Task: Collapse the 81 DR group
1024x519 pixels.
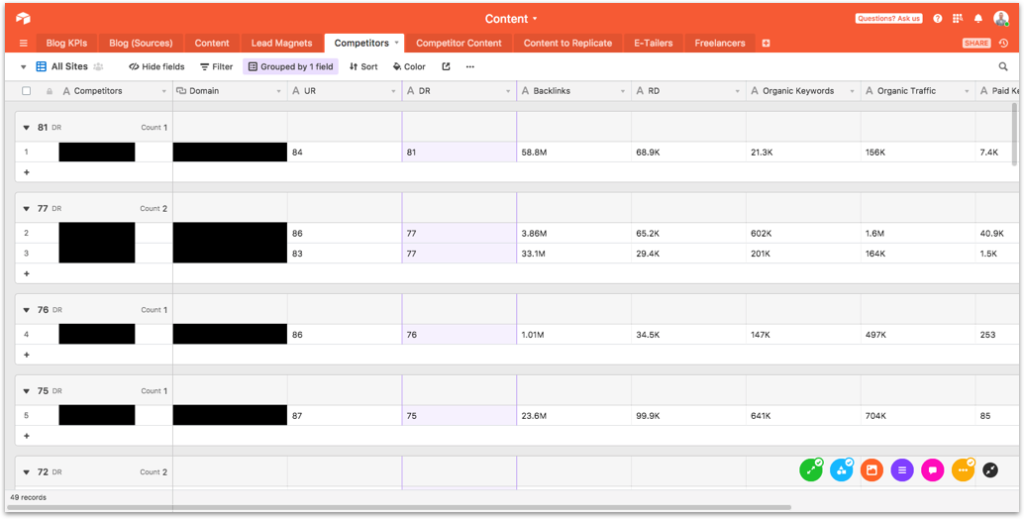Action: (x=27, y=128)
